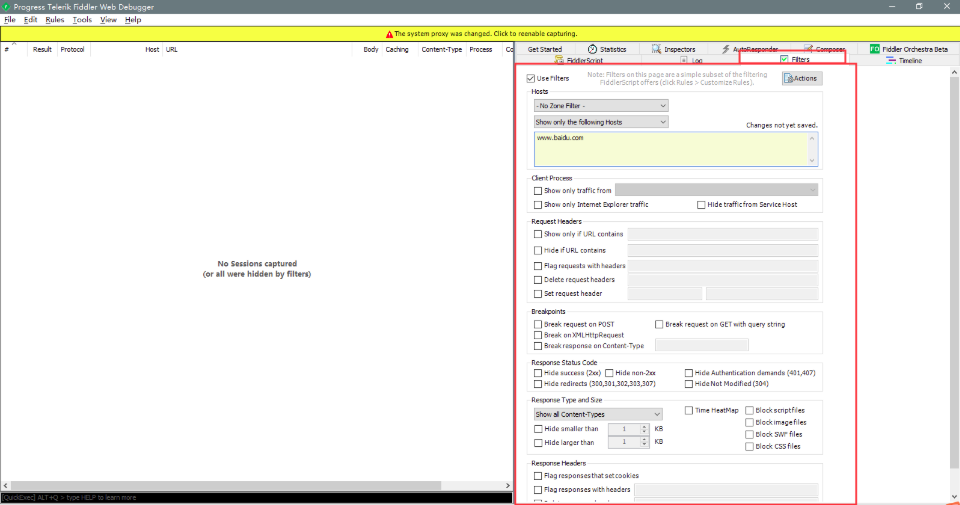
Task: Check Hide Not Modified (304)
Action: 689,384
